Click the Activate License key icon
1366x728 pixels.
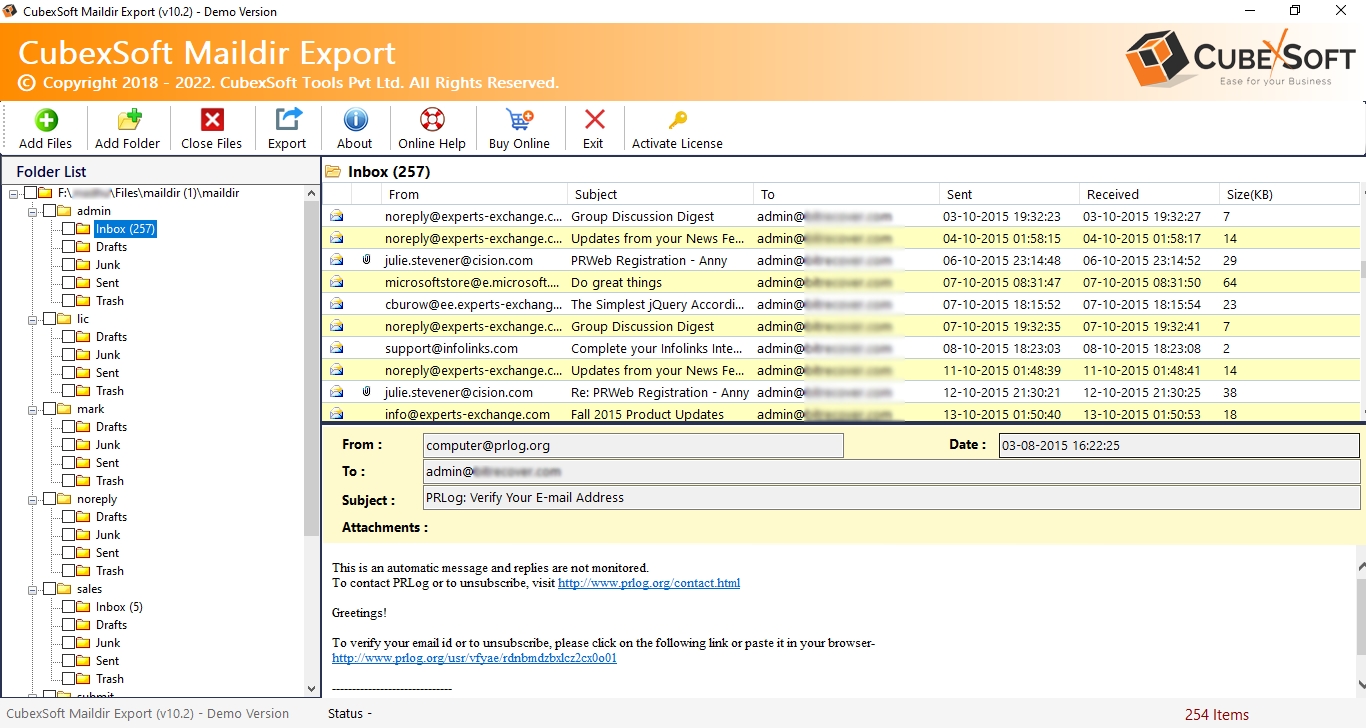point(677,121)
